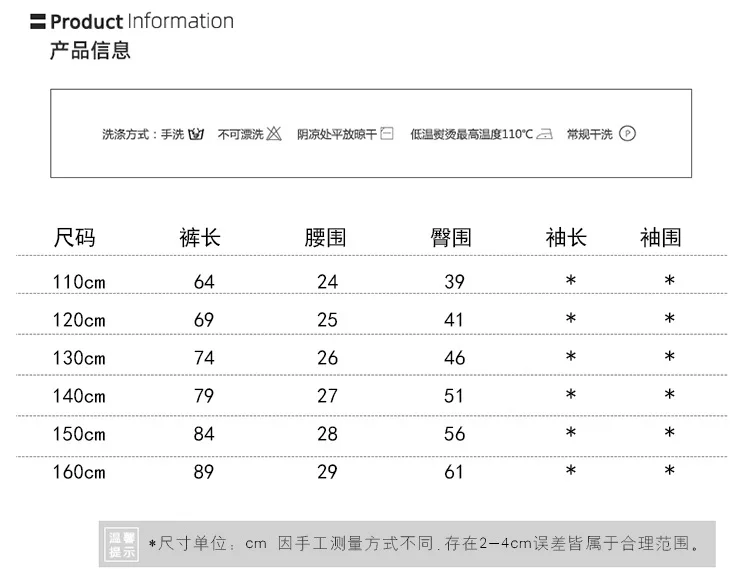Click pants length value 64

(204, 282)
